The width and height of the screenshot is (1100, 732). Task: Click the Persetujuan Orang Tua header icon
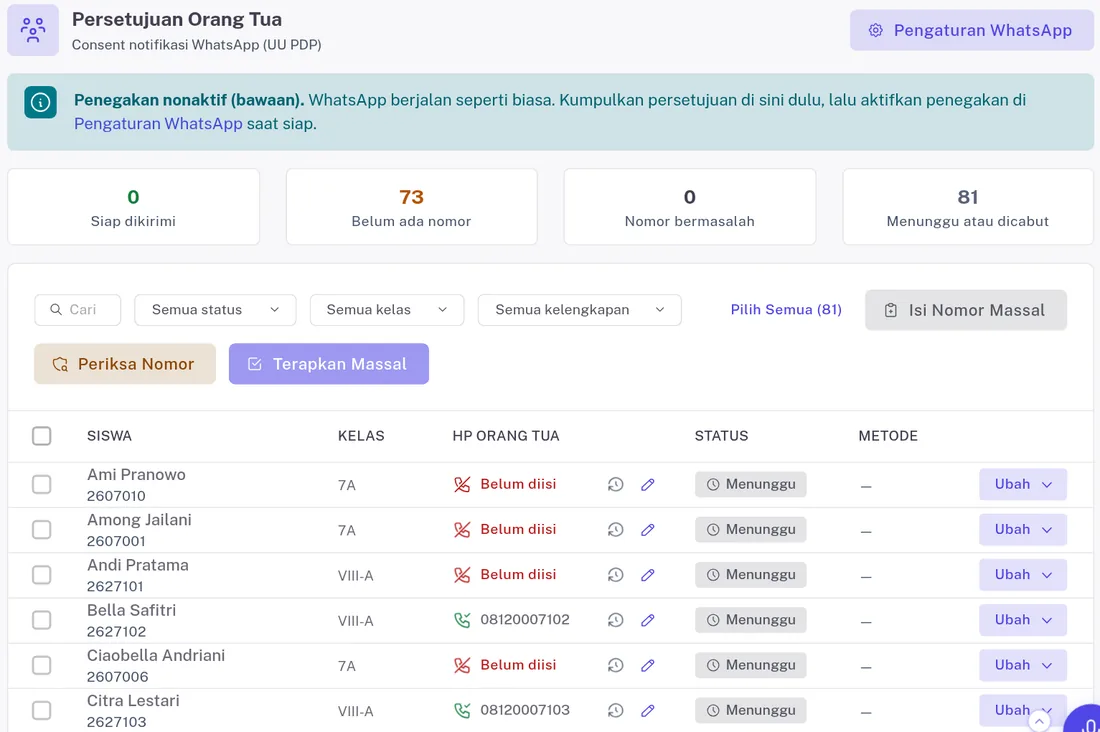click(33, 30)
